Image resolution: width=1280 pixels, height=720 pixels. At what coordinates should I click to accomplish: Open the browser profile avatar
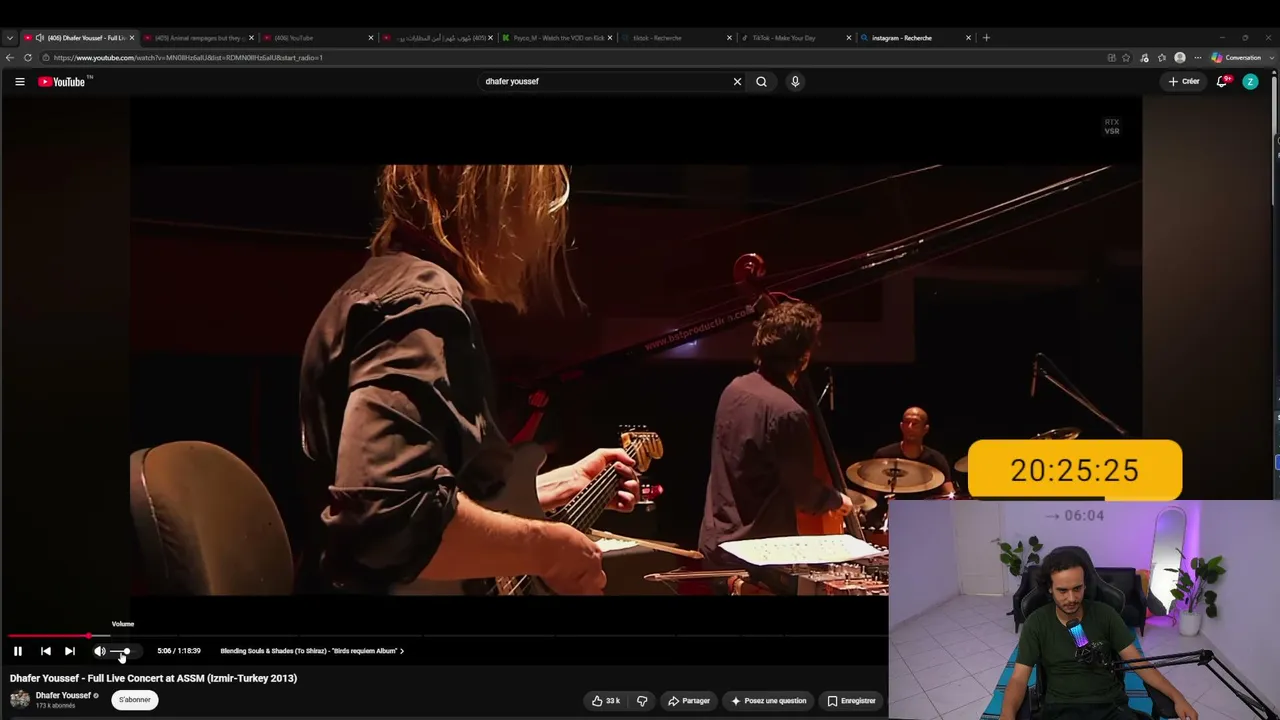point(1180,58)
